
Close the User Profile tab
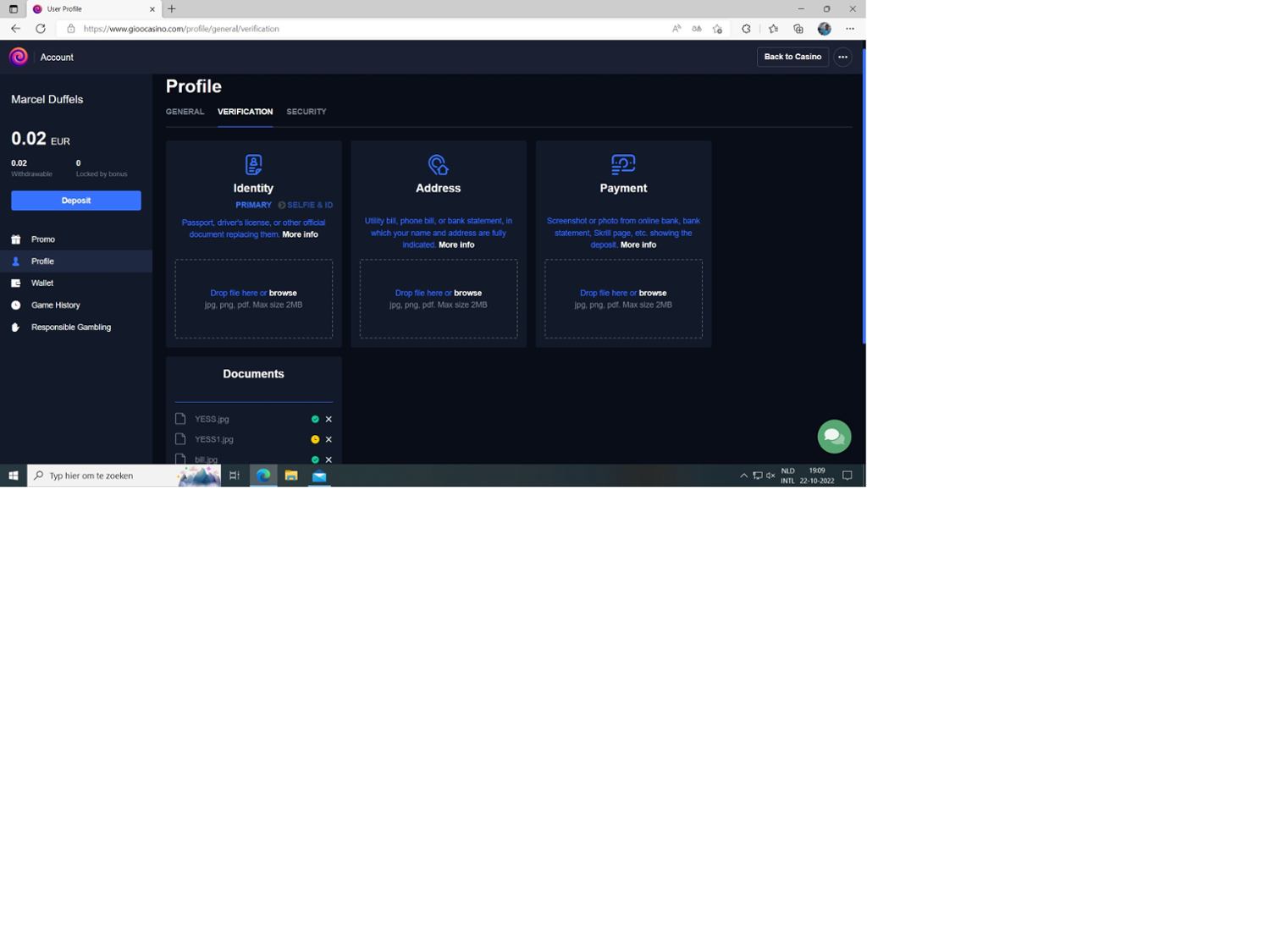tap(152, 9)
